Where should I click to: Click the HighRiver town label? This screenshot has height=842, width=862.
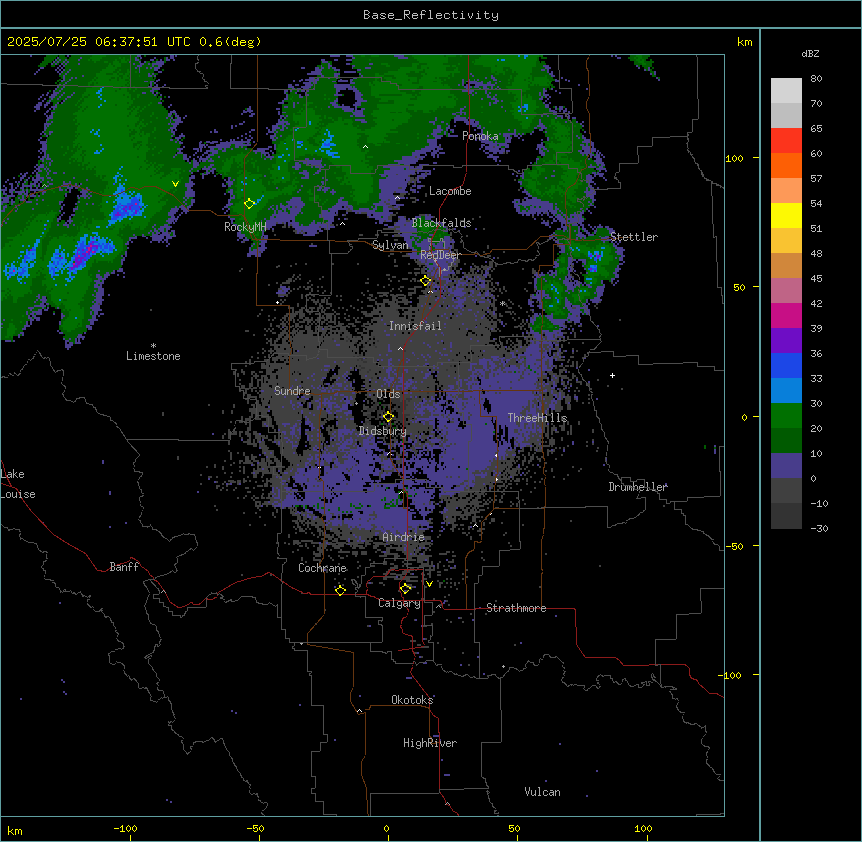point(430,743)
